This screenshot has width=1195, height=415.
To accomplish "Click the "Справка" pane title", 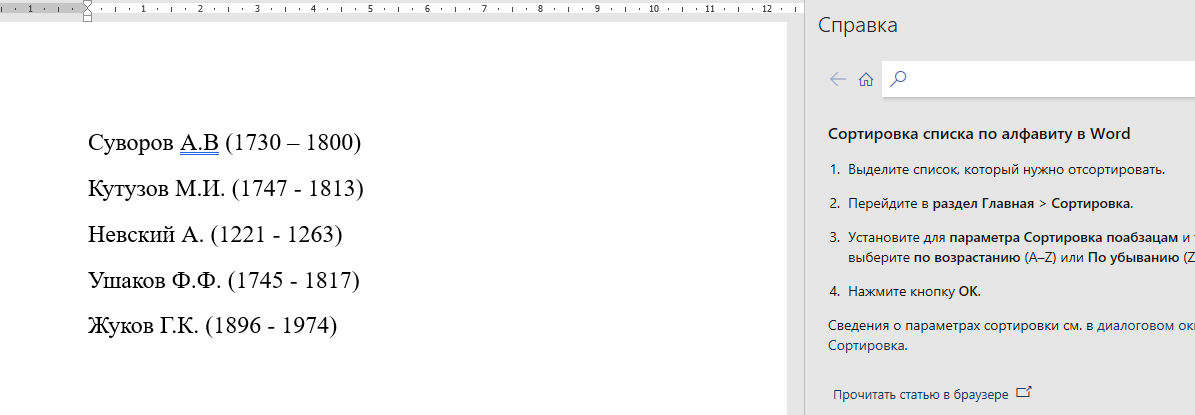I will coord(857,26).
